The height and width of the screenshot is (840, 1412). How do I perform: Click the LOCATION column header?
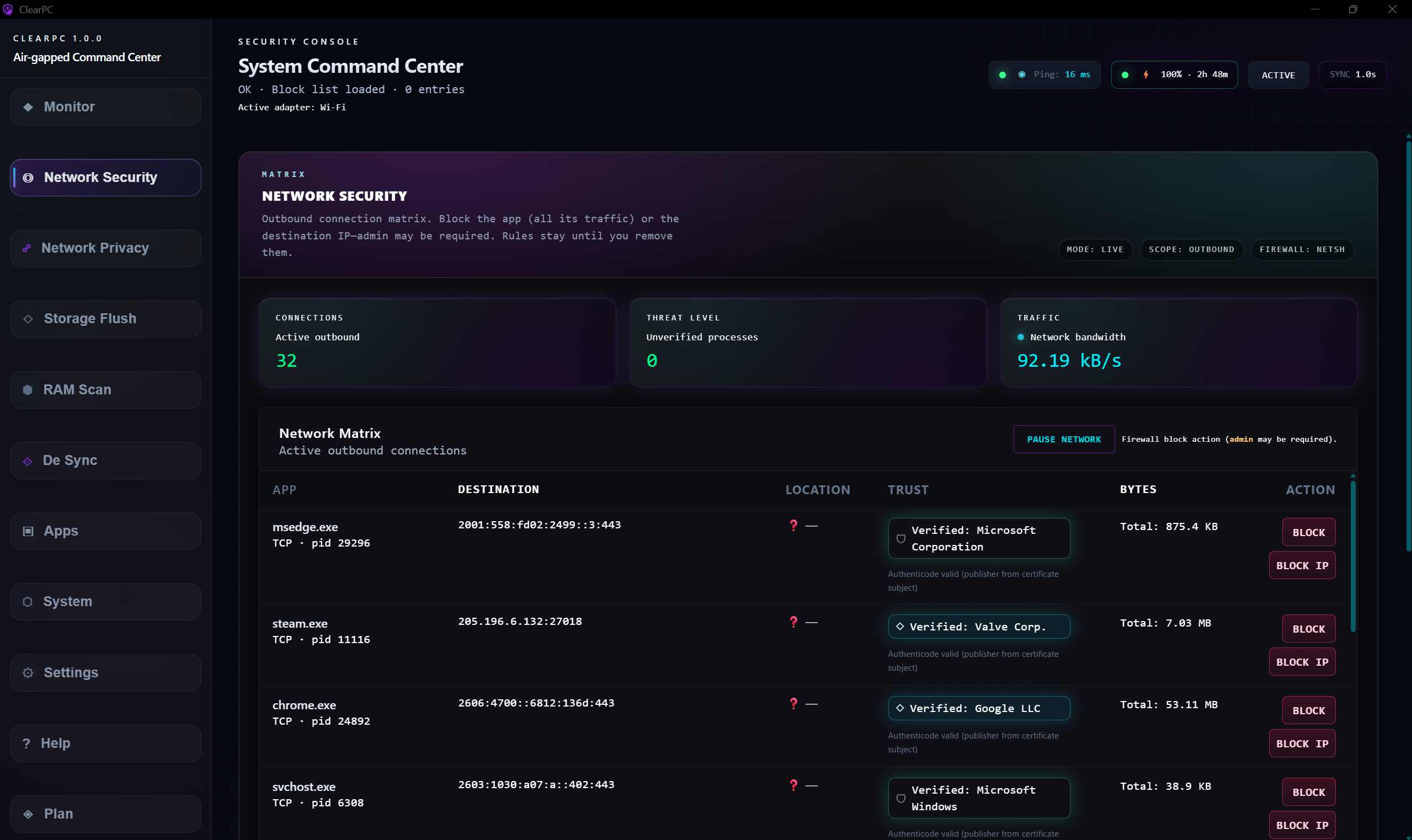coord(818,490)
